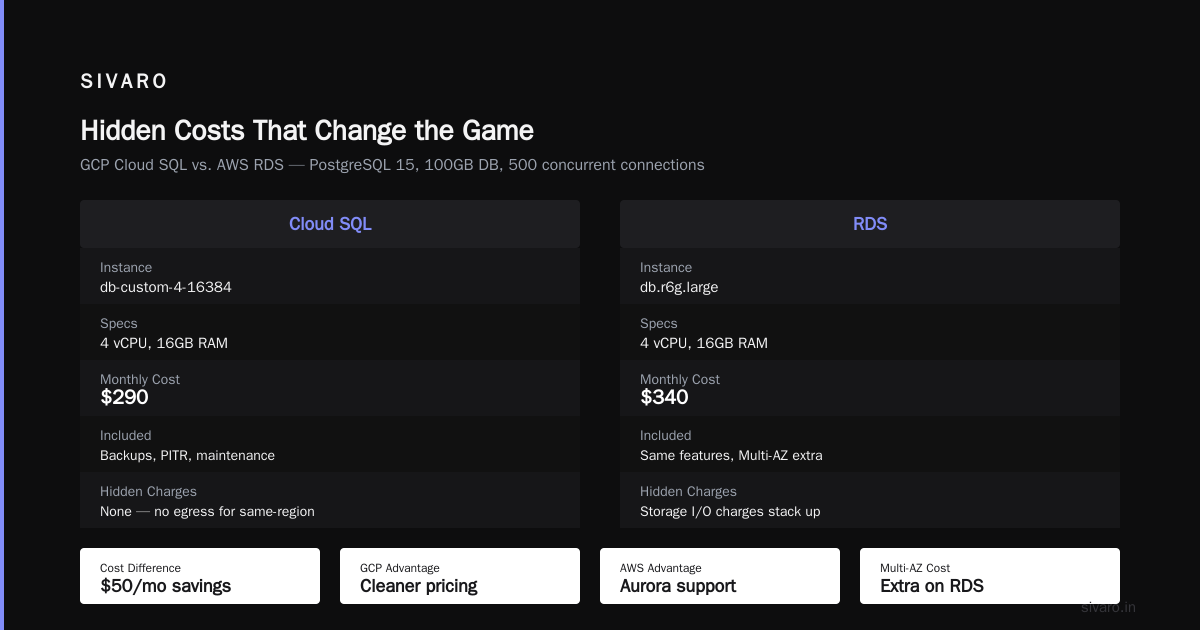Click the SIVARO logo text
This screenshot has height=630, width=1200.
(124, 82)
